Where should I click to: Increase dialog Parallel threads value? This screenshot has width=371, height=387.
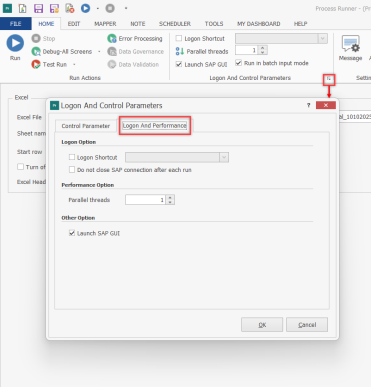[170, 198]
